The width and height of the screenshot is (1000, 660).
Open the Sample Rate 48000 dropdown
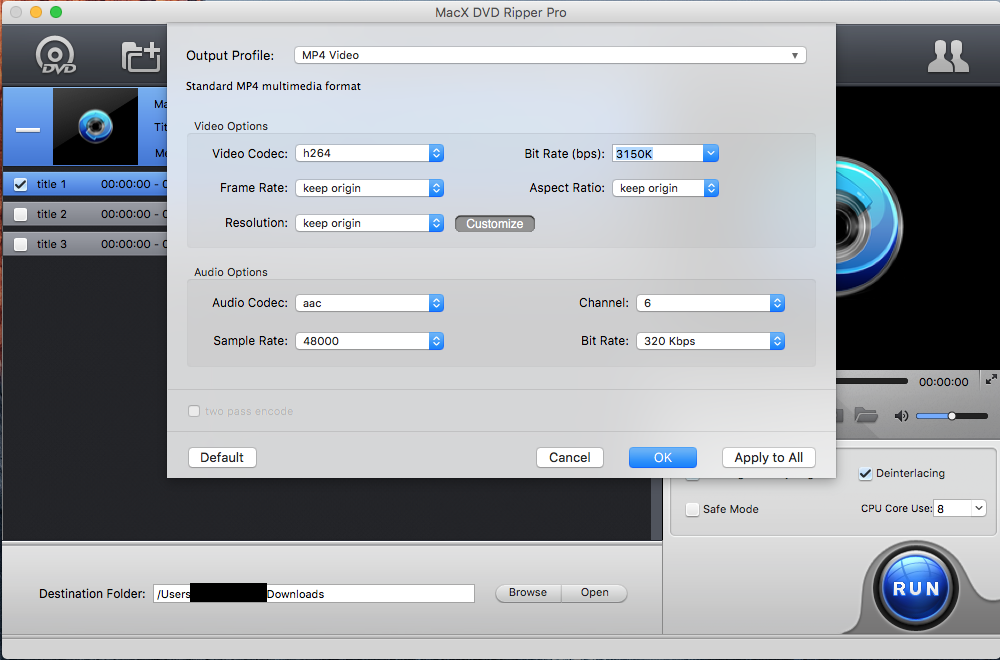pyautogui.click(x=369, y=341)
